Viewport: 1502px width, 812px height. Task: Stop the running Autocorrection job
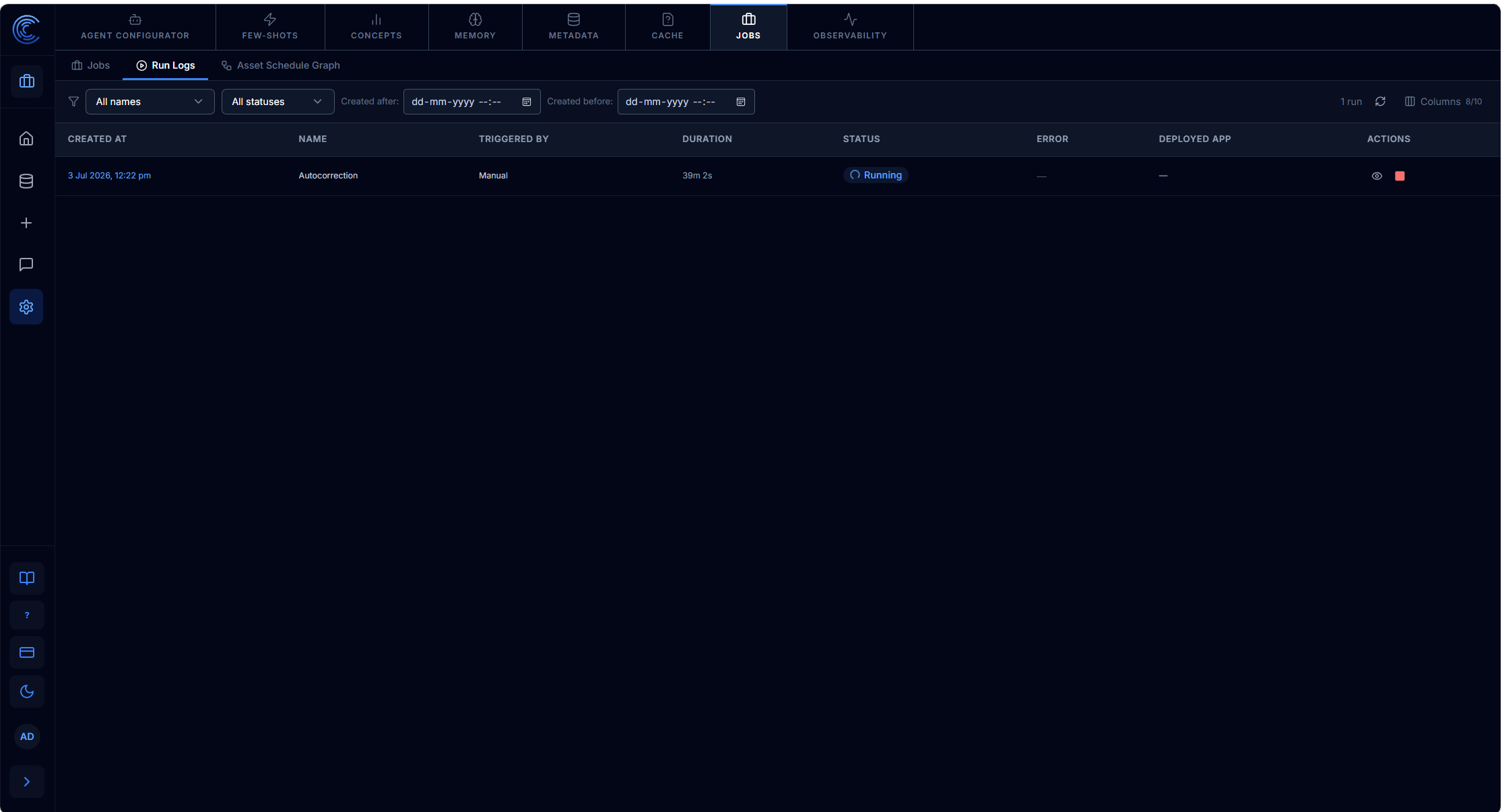coord(1400,176)
